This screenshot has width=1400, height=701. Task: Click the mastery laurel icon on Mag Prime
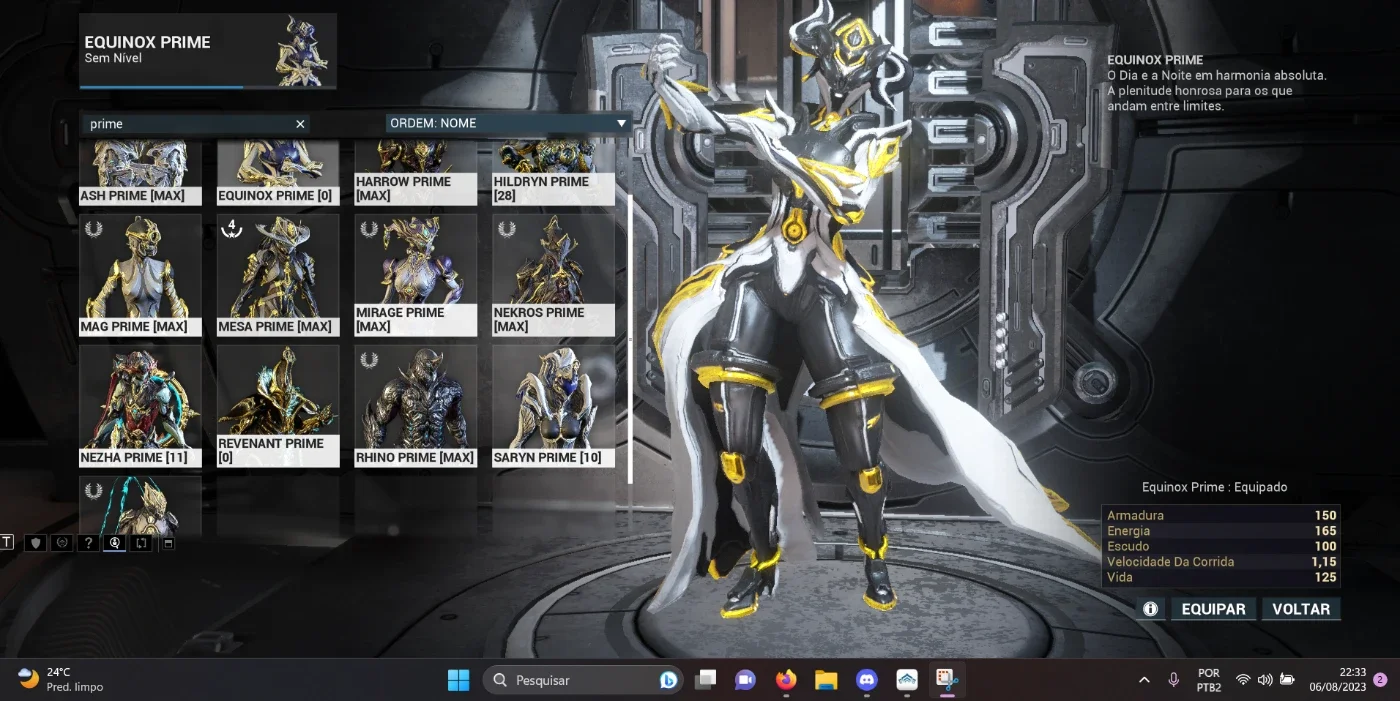tap(94, 229)
